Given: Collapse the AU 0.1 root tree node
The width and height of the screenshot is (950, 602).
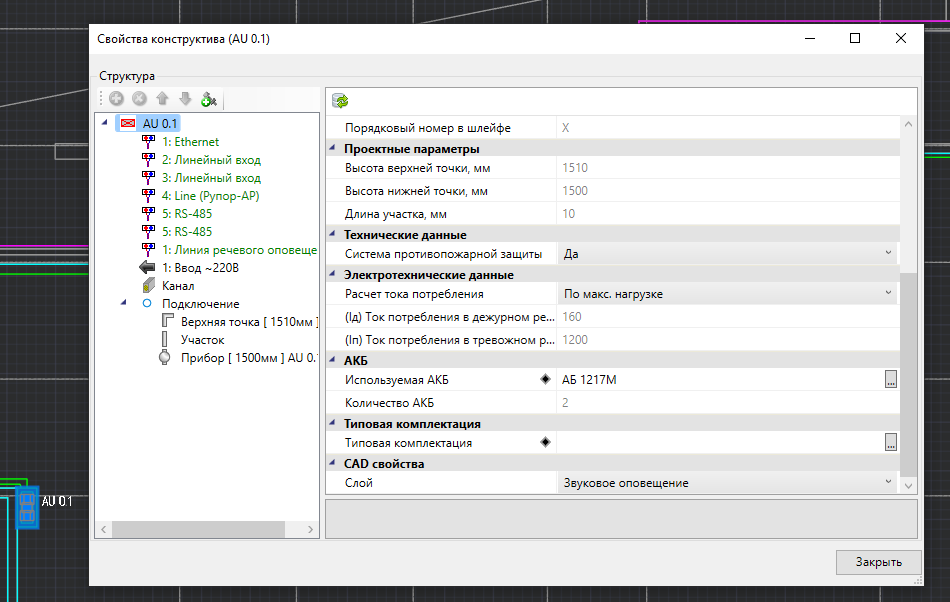Looking at the screenshot, I should click(x=105, y=123).
